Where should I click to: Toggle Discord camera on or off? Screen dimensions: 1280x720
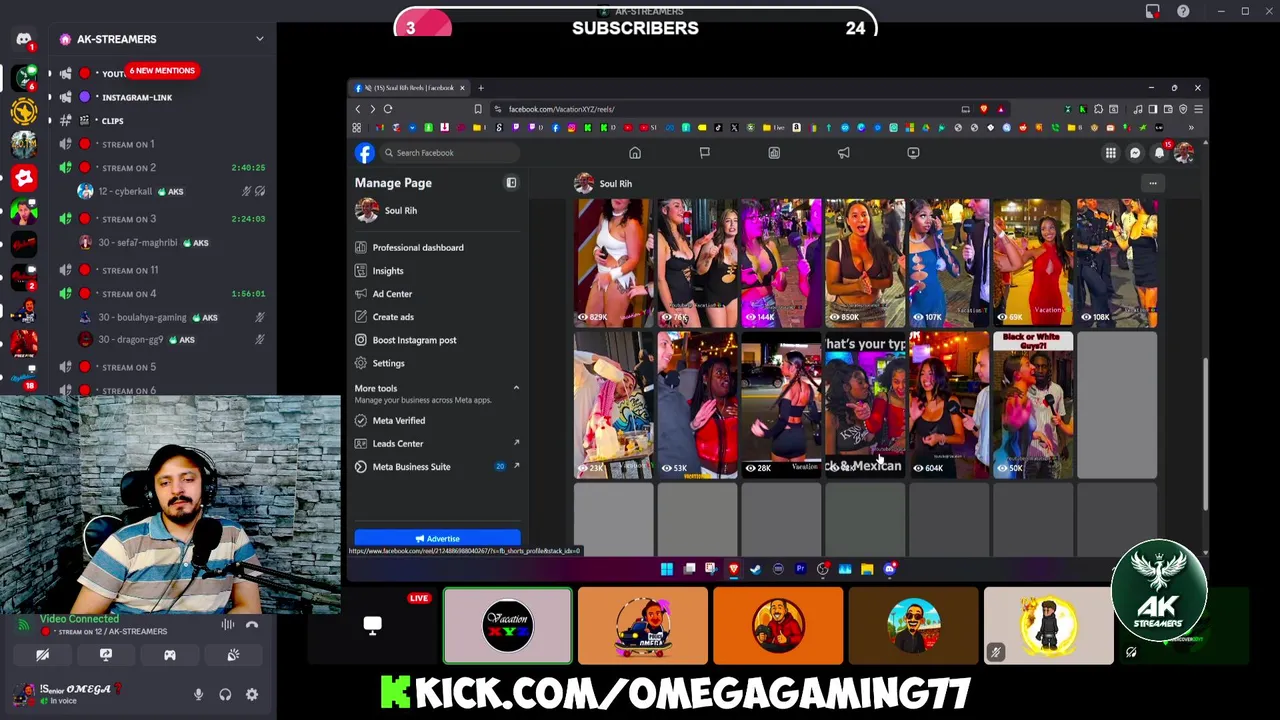42,655
